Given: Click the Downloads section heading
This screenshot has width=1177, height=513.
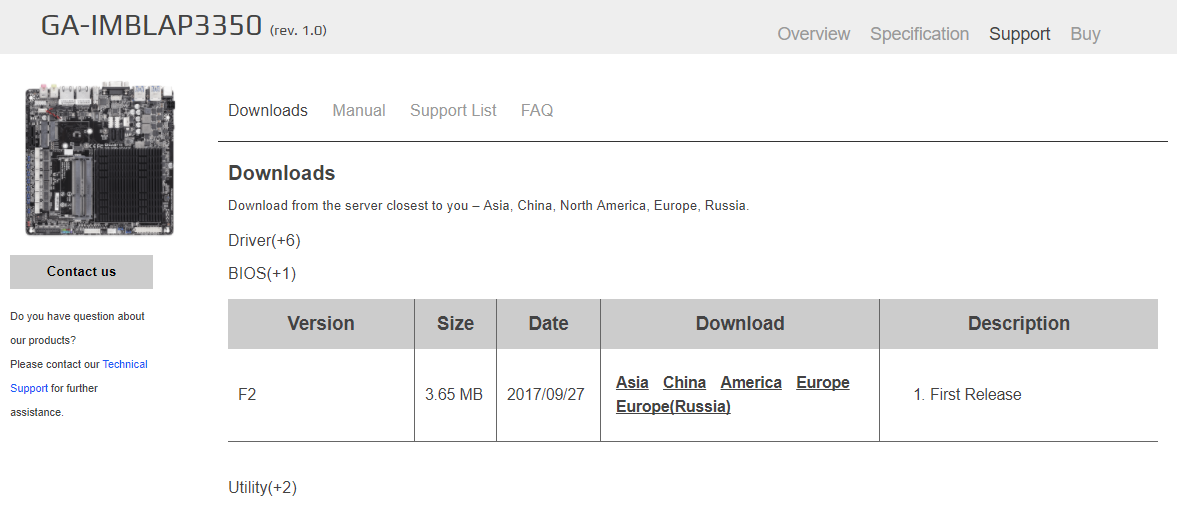Looking at the screenshot, I should click(281, 174).
